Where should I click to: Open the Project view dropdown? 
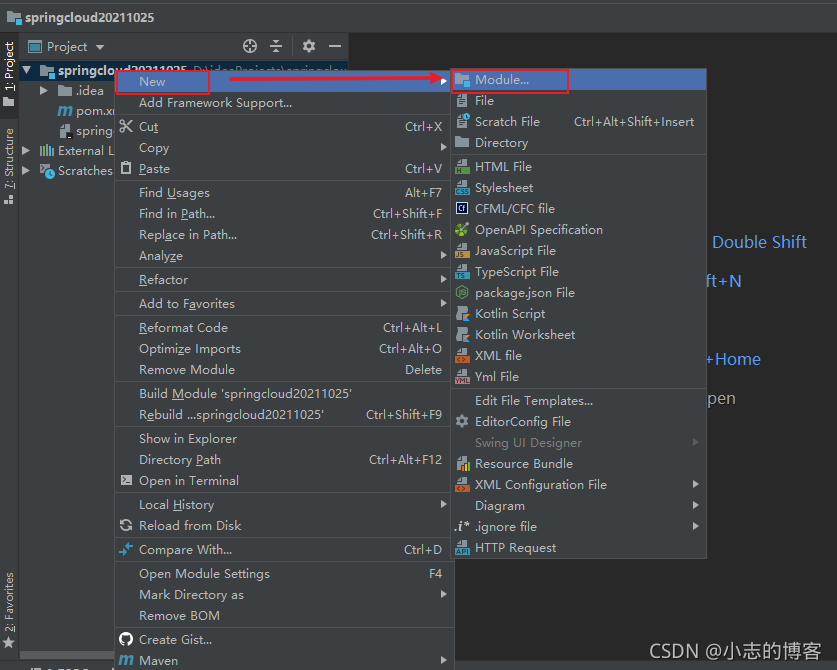click(x=100, y=47)
